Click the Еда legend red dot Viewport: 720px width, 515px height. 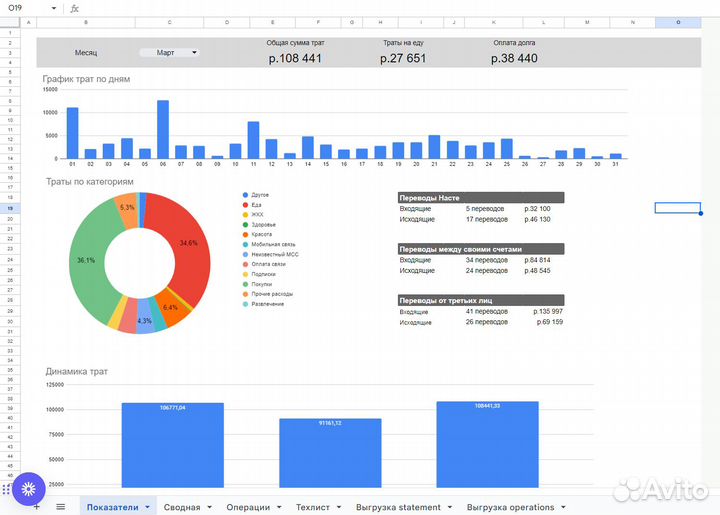click(x=245, y=205)
